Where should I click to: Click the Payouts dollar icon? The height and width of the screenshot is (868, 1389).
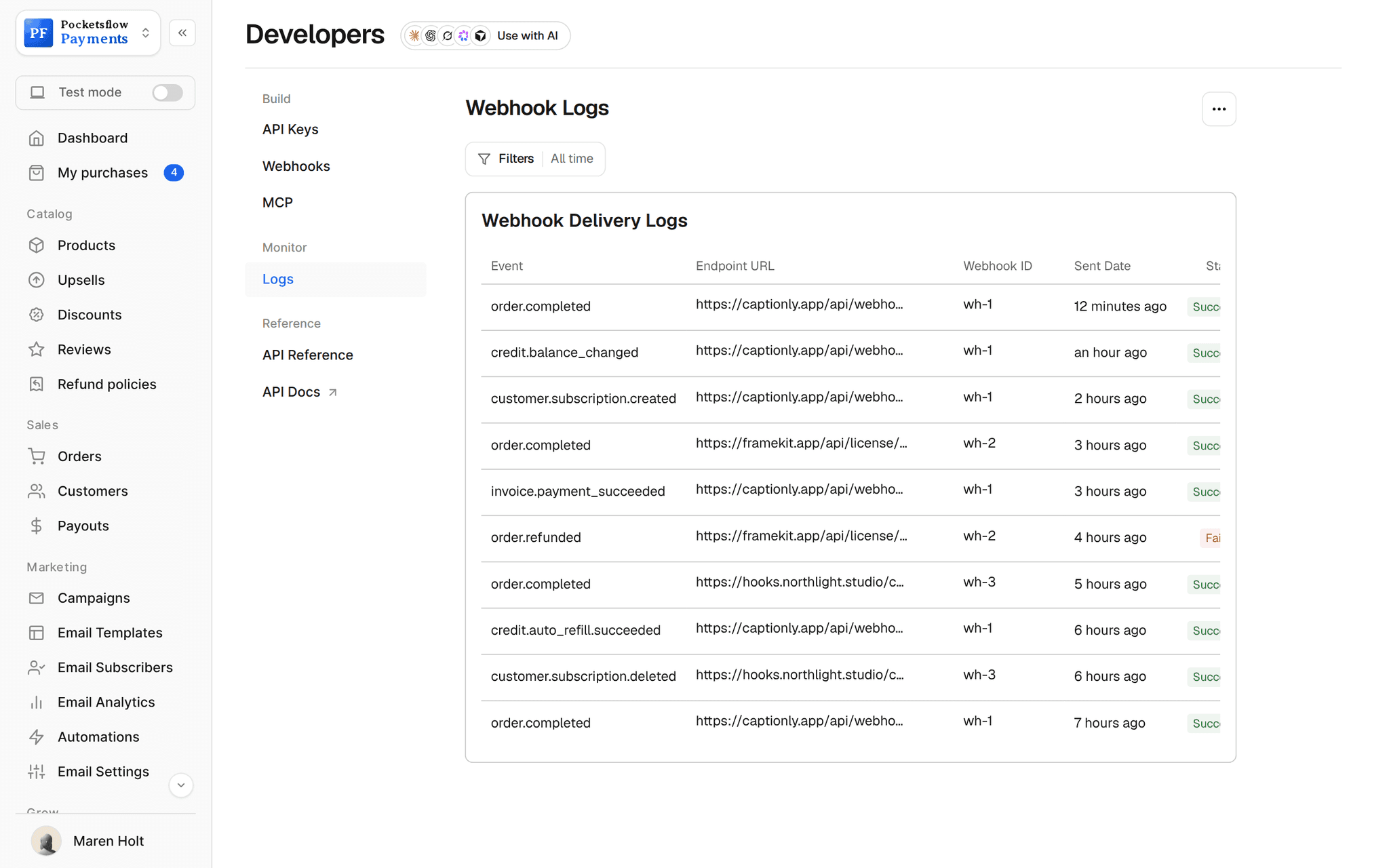37,526
